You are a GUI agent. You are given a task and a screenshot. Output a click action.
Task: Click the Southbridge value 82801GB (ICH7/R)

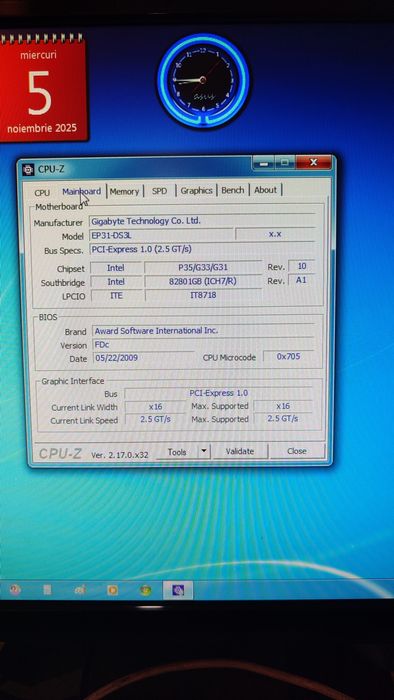click(x=203, y=281)
